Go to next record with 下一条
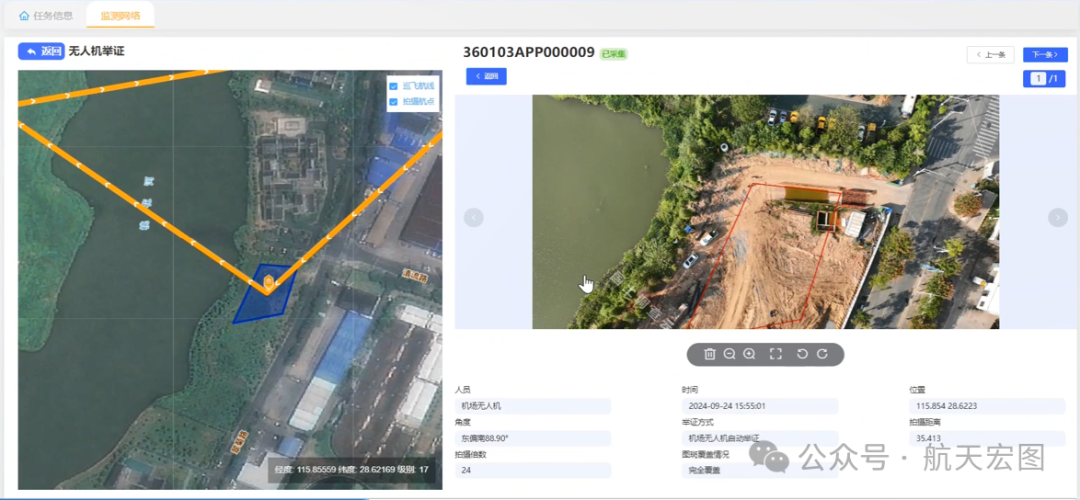The image size is (1080, 500). (x=1044, y=54)
